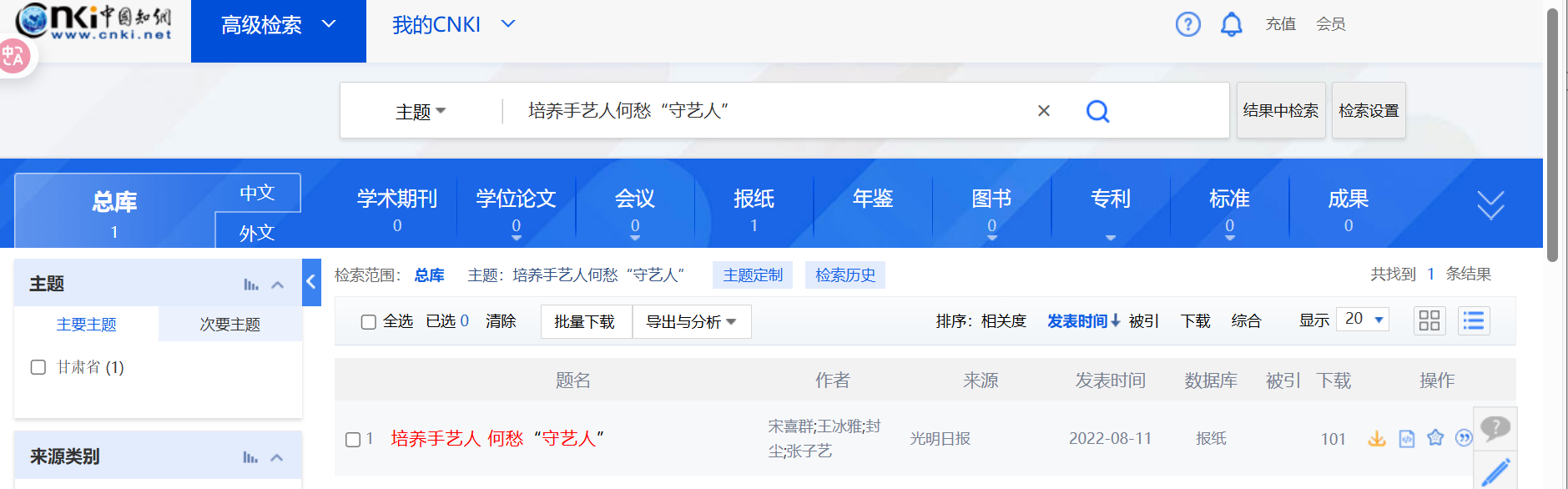Open the help question mark icon
This screenshot has height=489, width=1568.
1187,24
